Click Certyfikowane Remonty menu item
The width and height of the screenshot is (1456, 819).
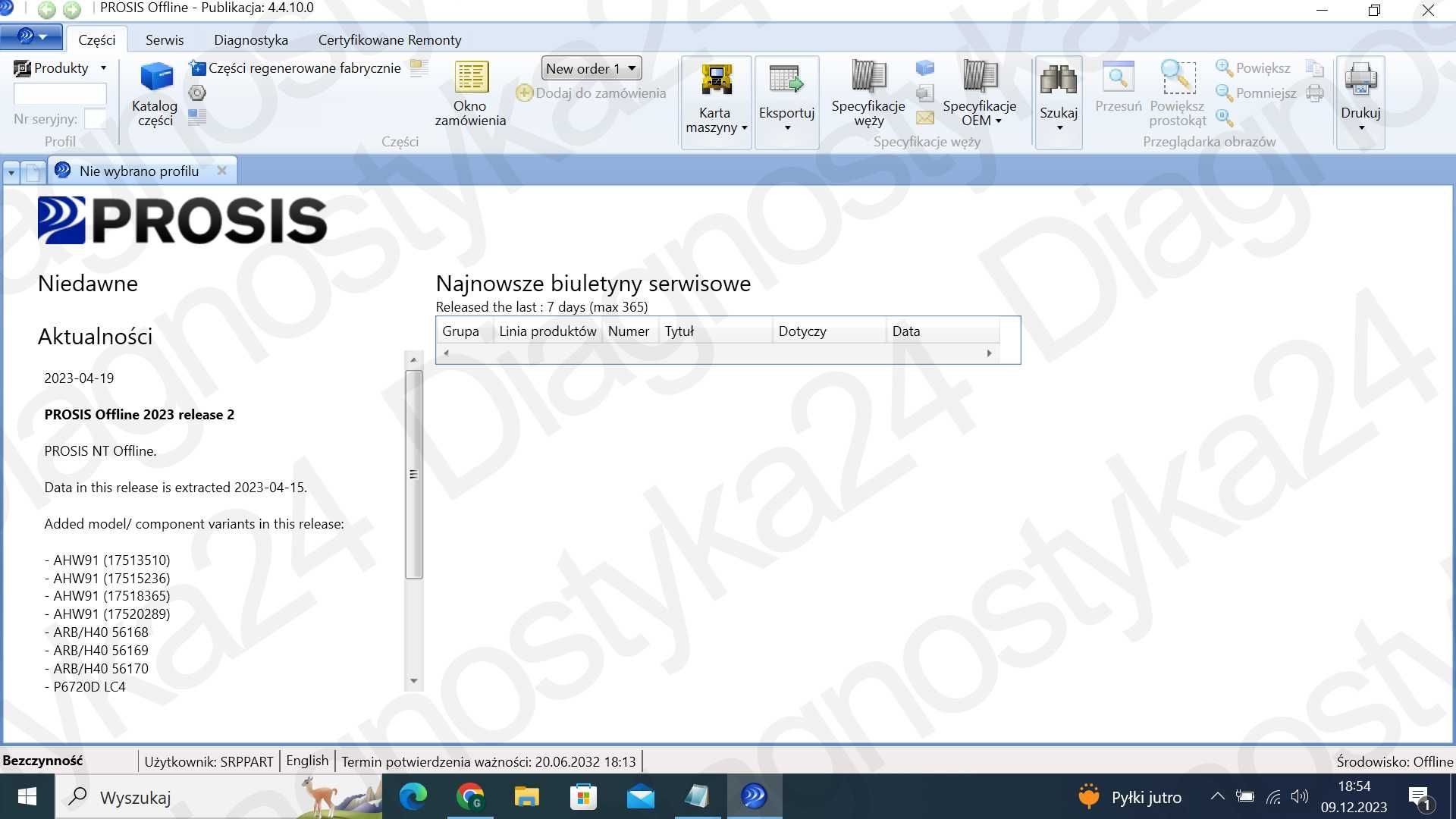coord(390,39)
